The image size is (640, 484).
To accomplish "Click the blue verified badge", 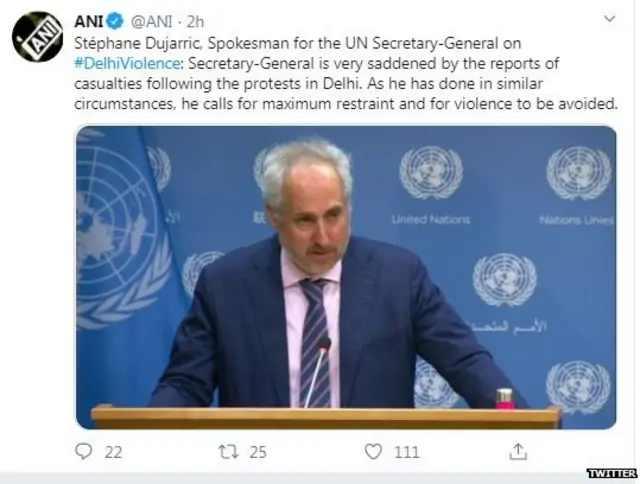I will click(115, 22).
